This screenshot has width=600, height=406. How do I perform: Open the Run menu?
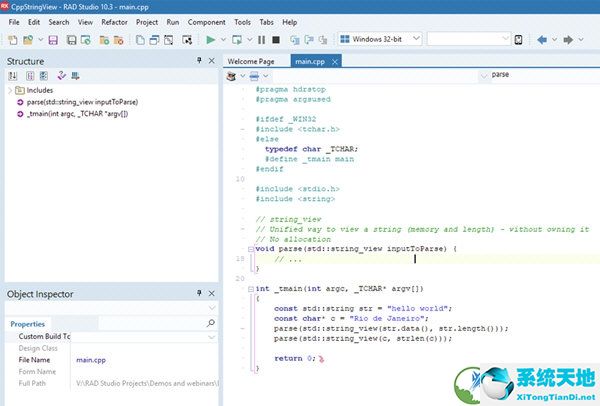pyautogui.click(x=173, y=22)
